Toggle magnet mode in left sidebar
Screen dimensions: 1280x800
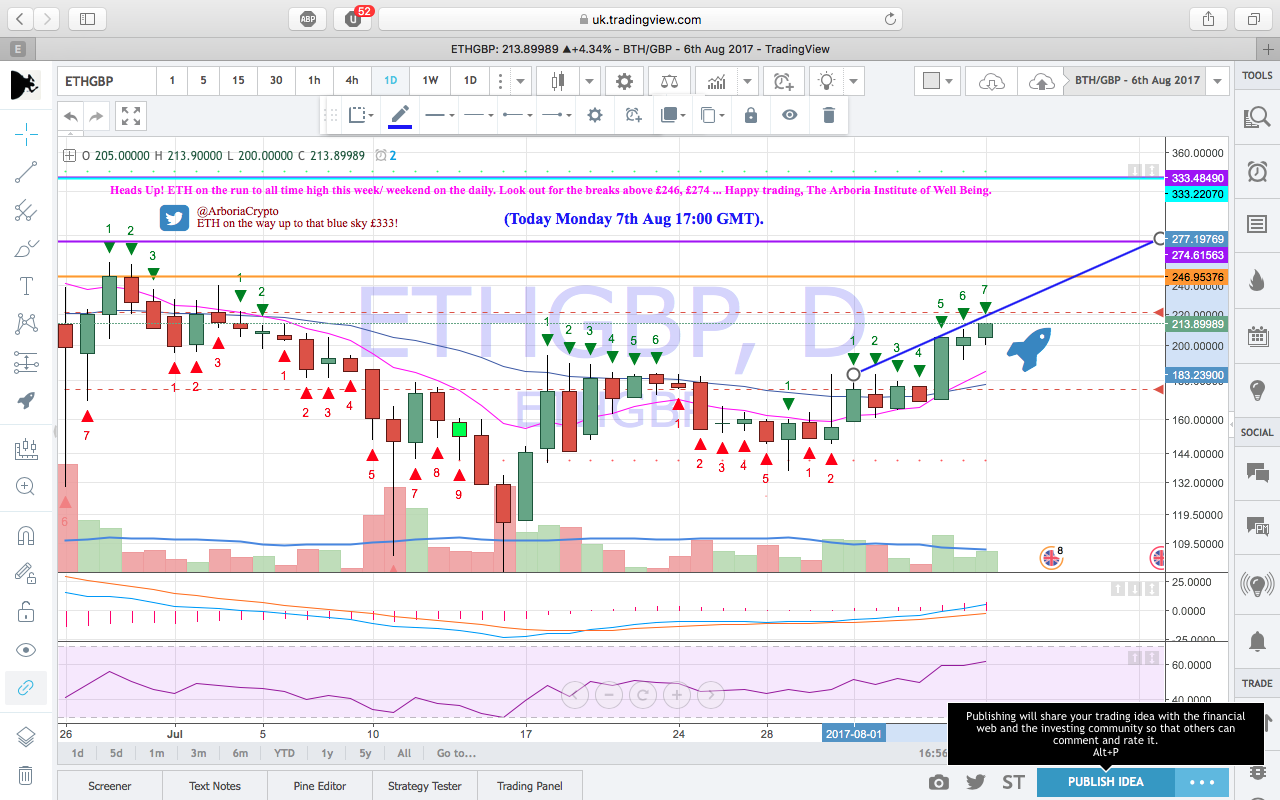point(26,536)
